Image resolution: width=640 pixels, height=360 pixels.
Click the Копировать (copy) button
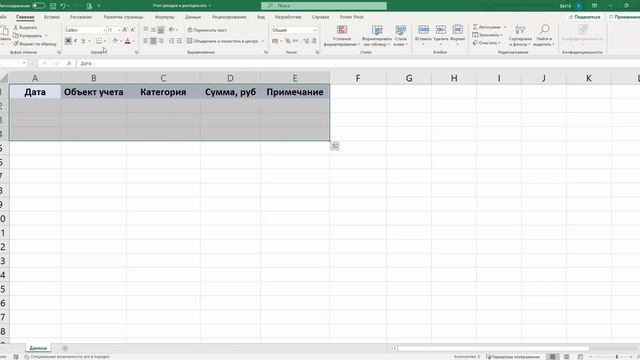(x=28, y=36)
